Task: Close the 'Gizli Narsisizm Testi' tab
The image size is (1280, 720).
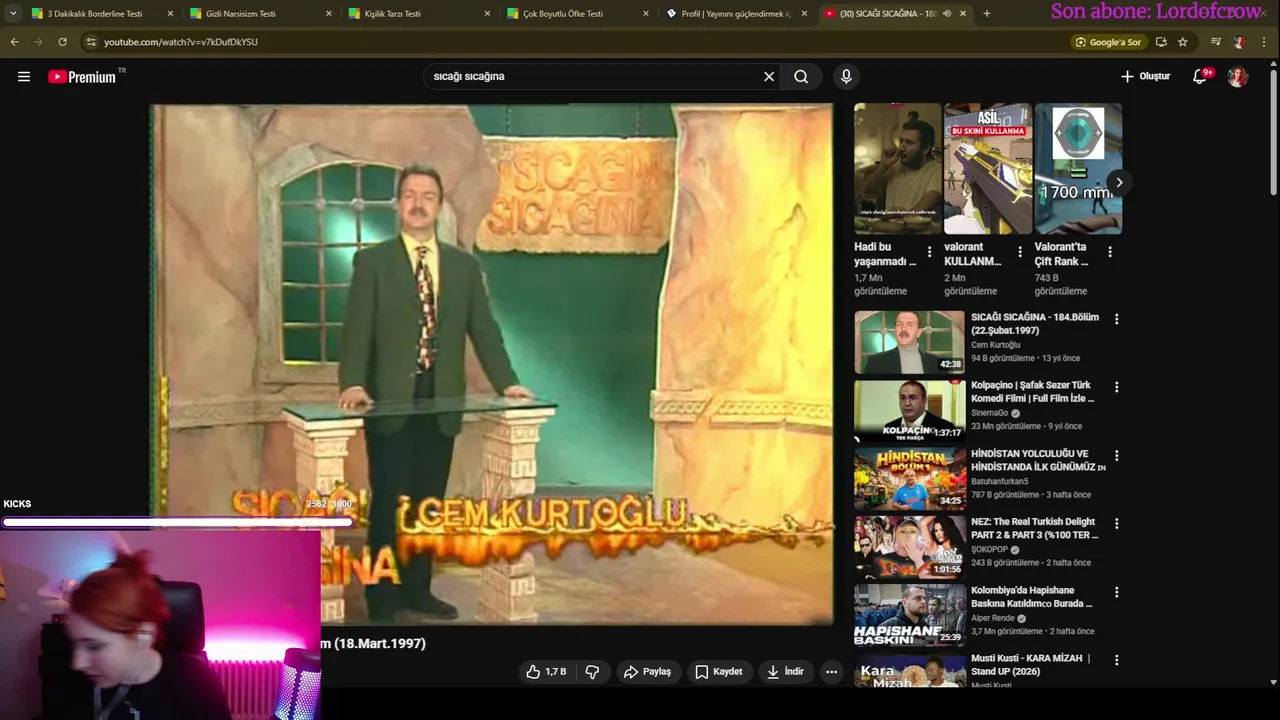Action: tap(329, 13)
